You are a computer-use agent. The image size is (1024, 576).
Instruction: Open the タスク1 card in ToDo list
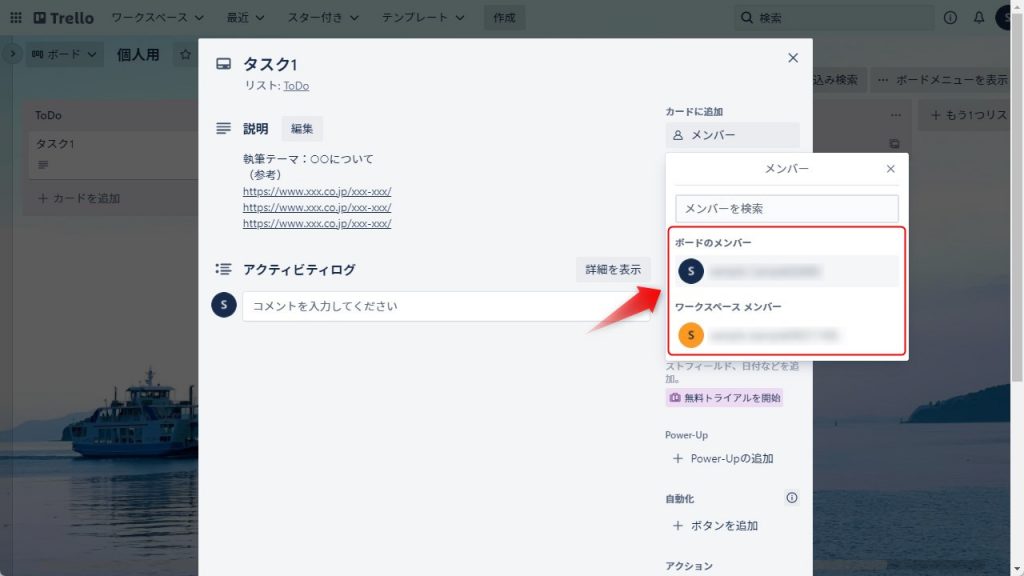[x=114, y=154]
